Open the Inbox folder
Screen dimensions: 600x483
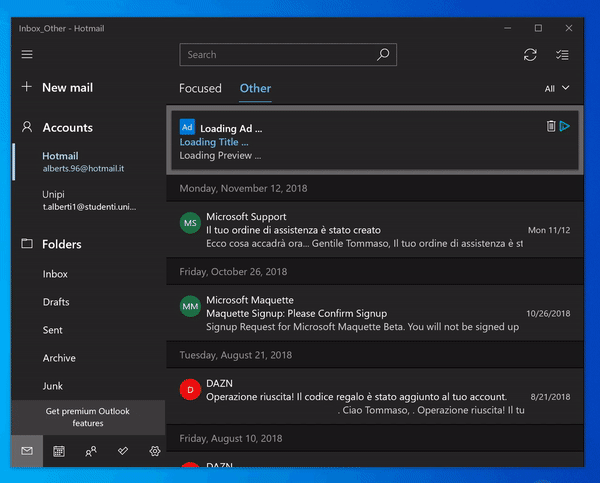(x=55, y=274)
